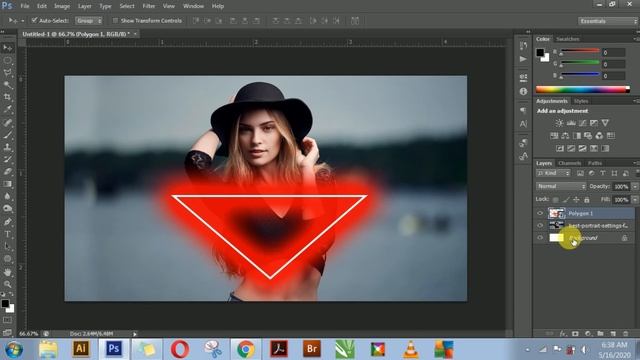Enable Show Transform Controls checkbox

tap(115, 20)
